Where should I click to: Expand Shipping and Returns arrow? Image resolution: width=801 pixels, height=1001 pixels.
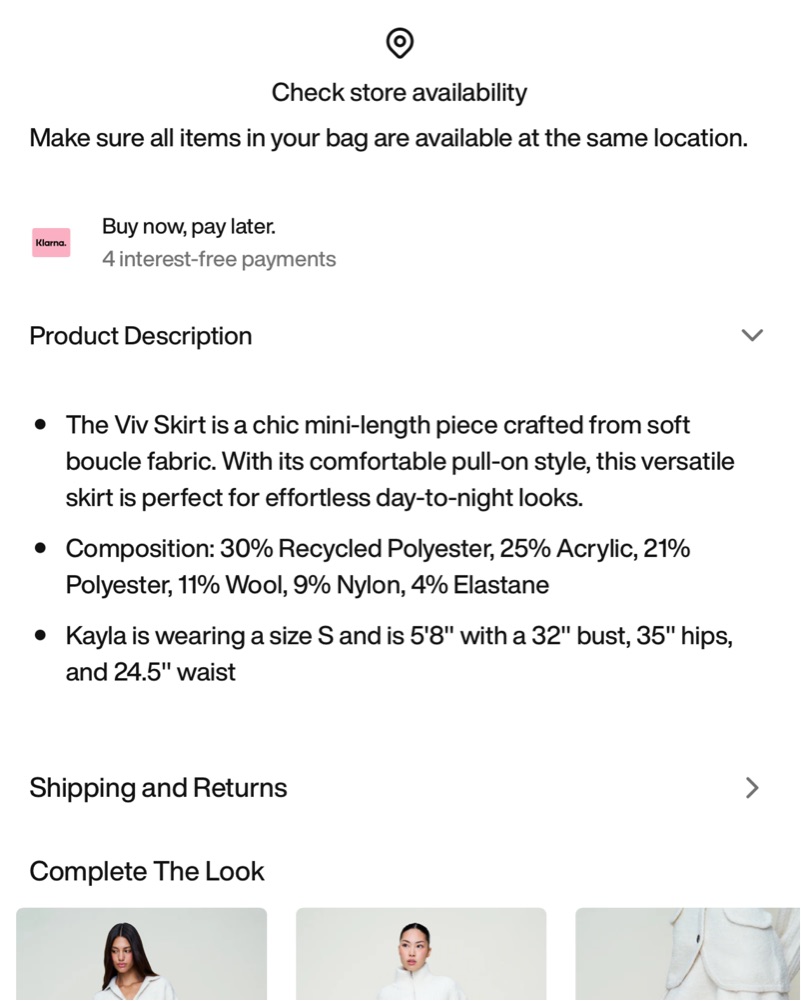coord(752,788)
